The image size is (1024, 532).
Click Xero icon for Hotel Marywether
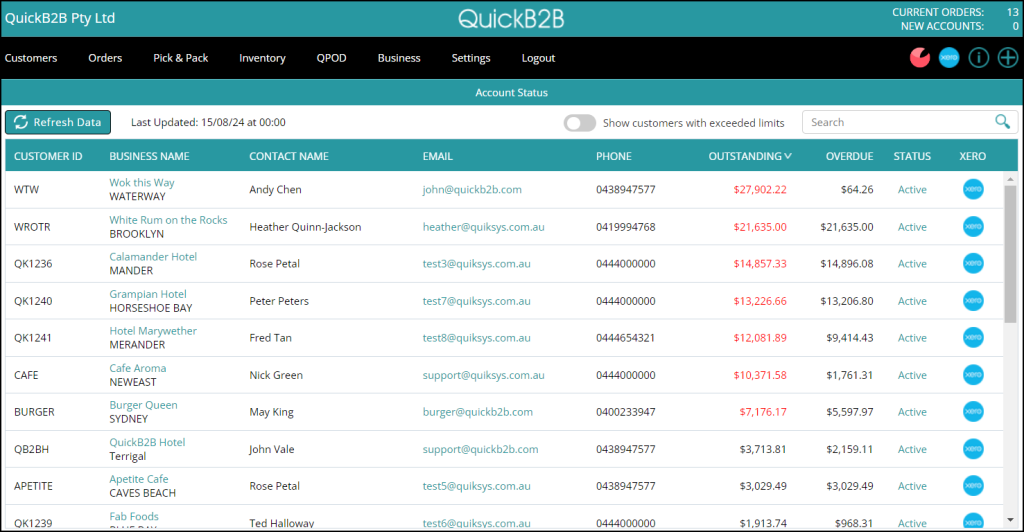(x=973, y=337)
